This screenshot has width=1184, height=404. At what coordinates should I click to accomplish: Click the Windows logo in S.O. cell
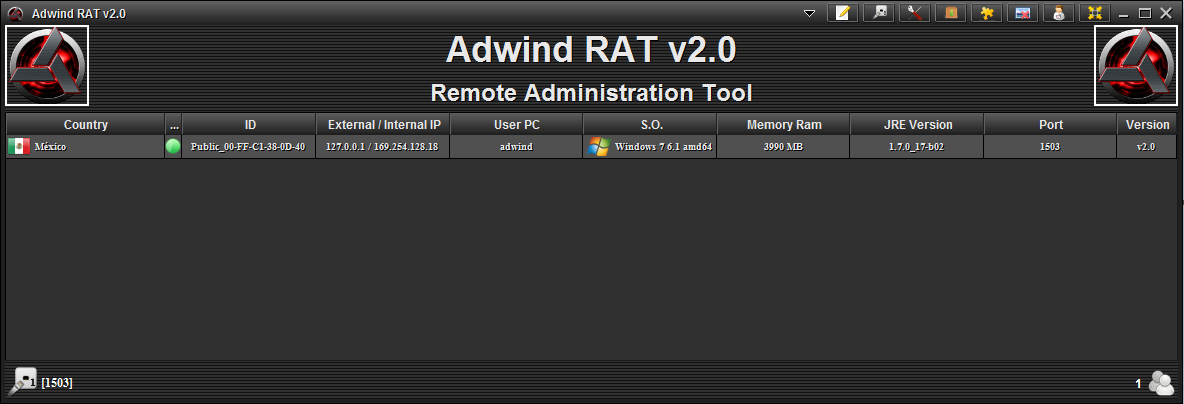pyautogui.click(x=599, y=146)
